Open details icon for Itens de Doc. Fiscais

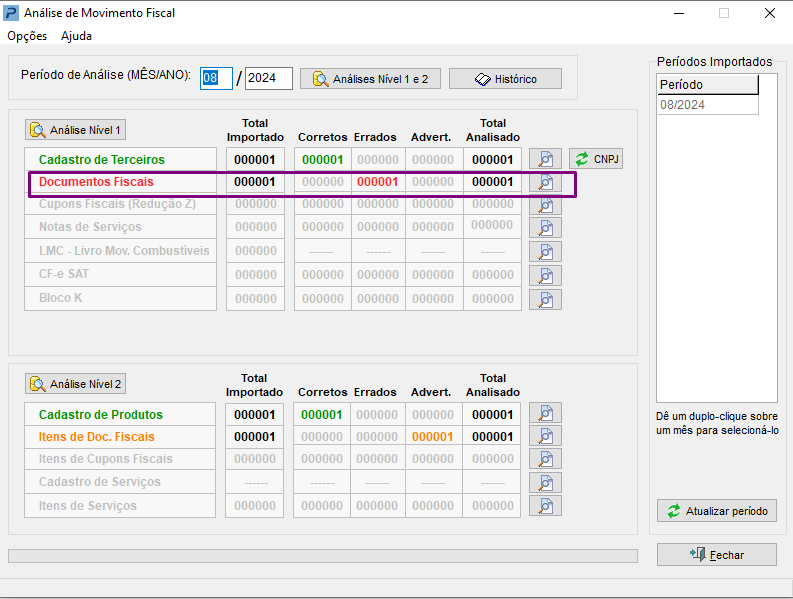(545, 436)
